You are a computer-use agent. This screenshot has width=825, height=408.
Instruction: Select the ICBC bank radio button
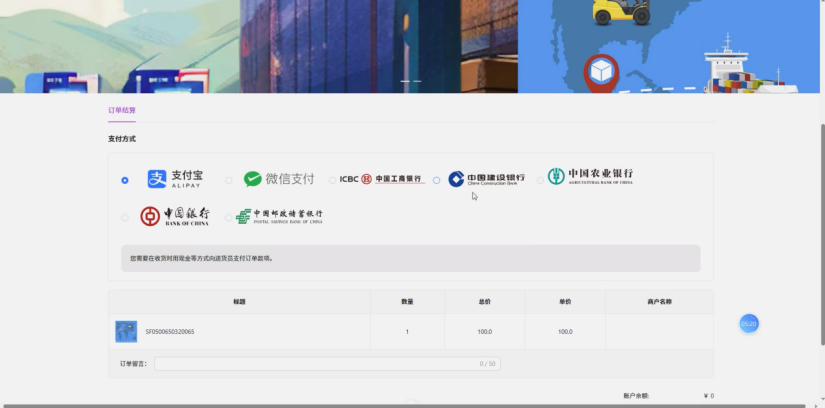[x=333, y=180]
